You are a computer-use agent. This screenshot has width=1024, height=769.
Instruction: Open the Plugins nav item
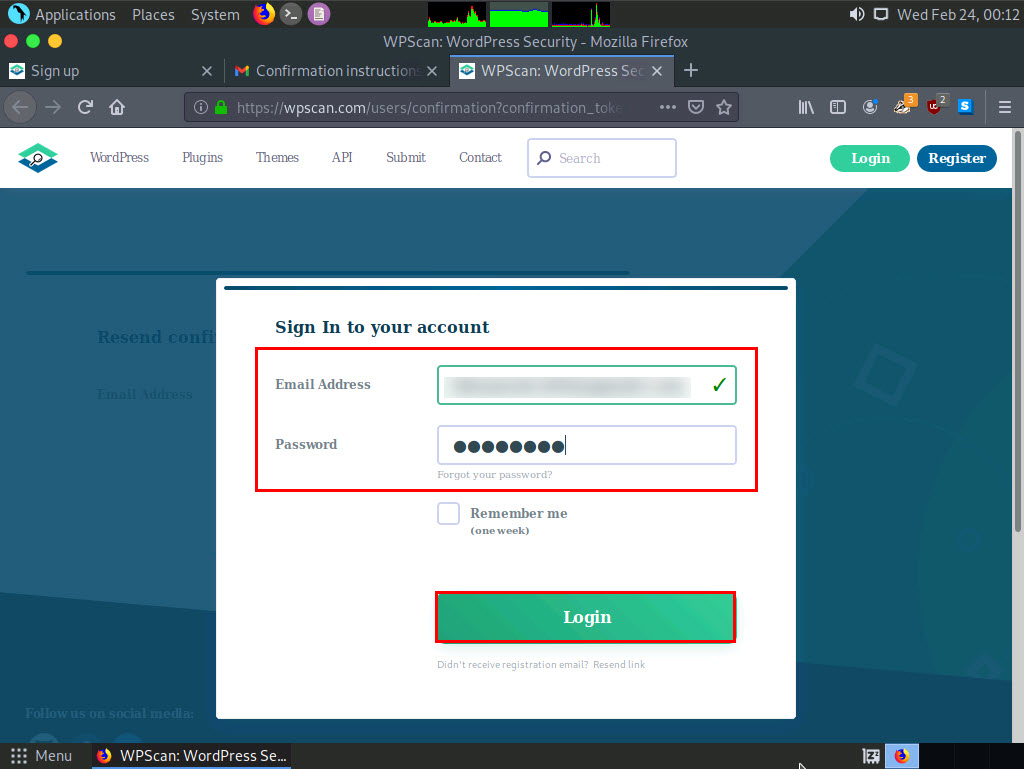[202, 158]
